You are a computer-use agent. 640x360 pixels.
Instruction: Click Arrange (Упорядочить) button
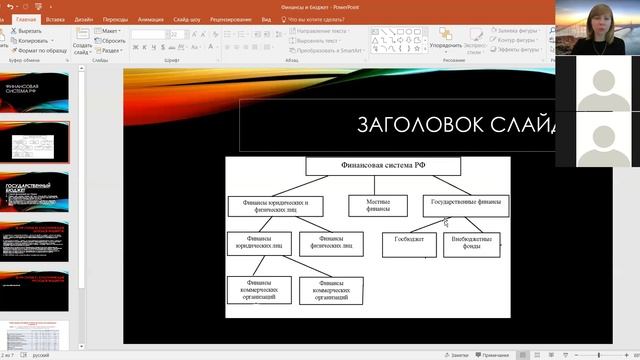446,39
